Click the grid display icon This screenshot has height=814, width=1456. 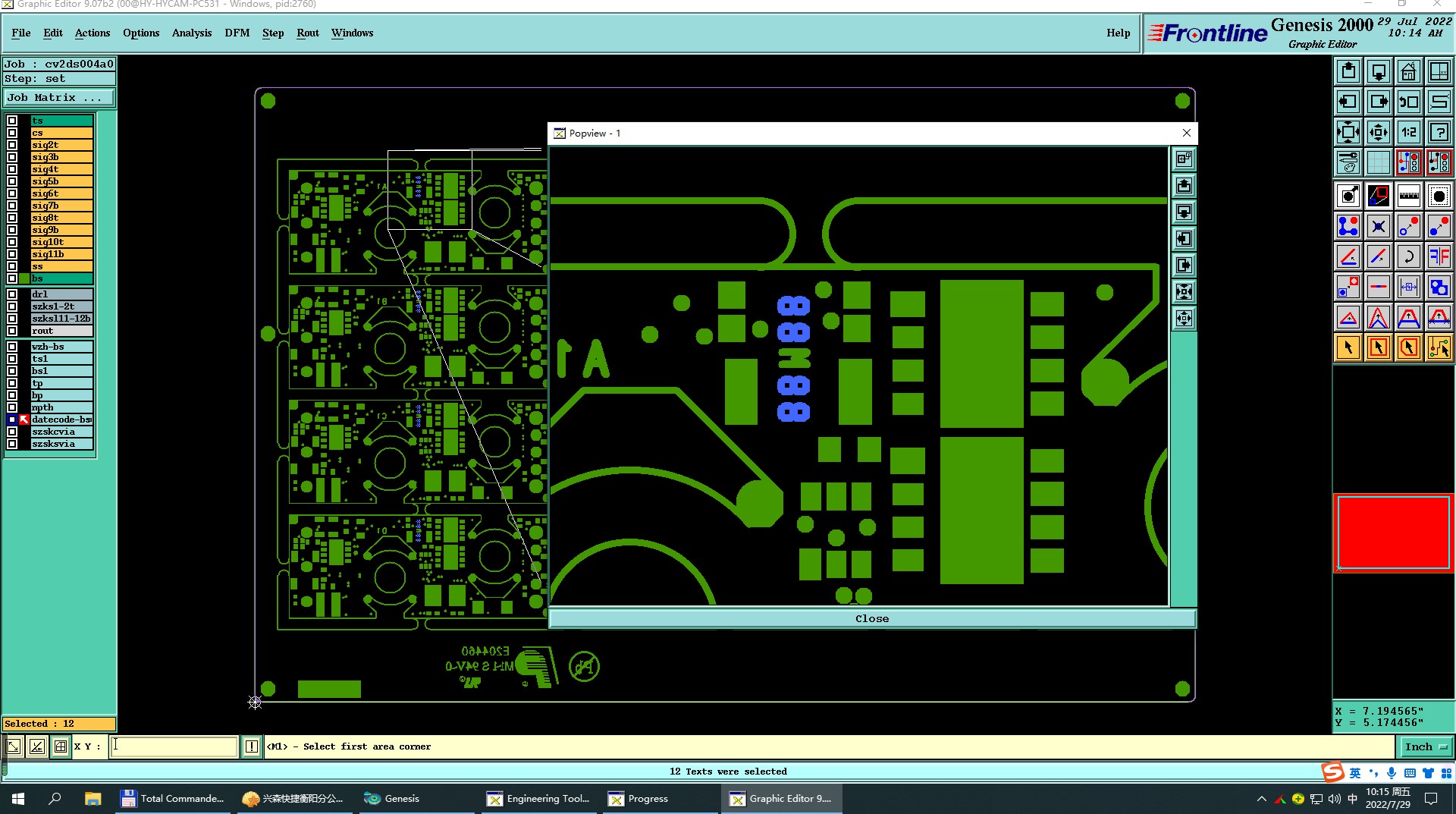point(1379,162)
